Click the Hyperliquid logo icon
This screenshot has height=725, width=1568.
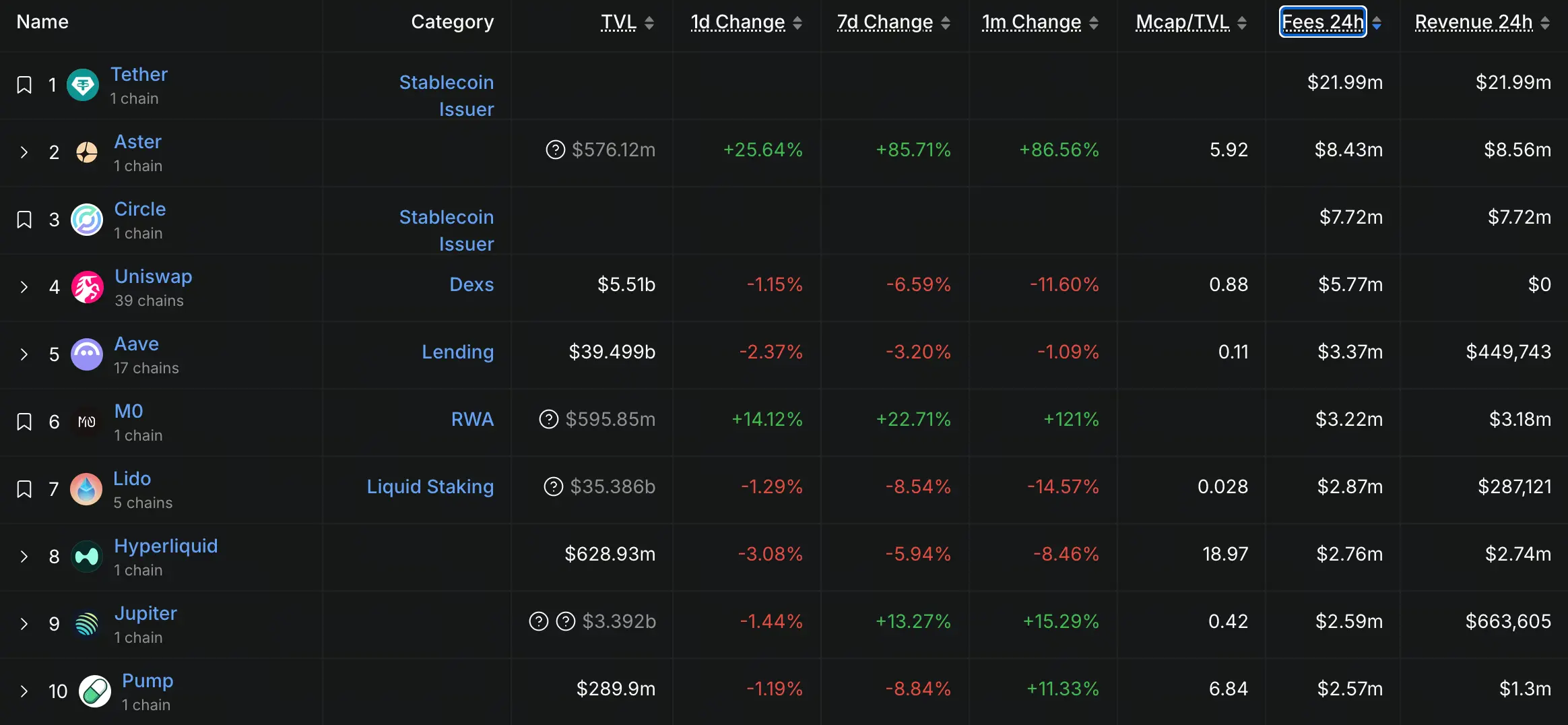[87, 557]
